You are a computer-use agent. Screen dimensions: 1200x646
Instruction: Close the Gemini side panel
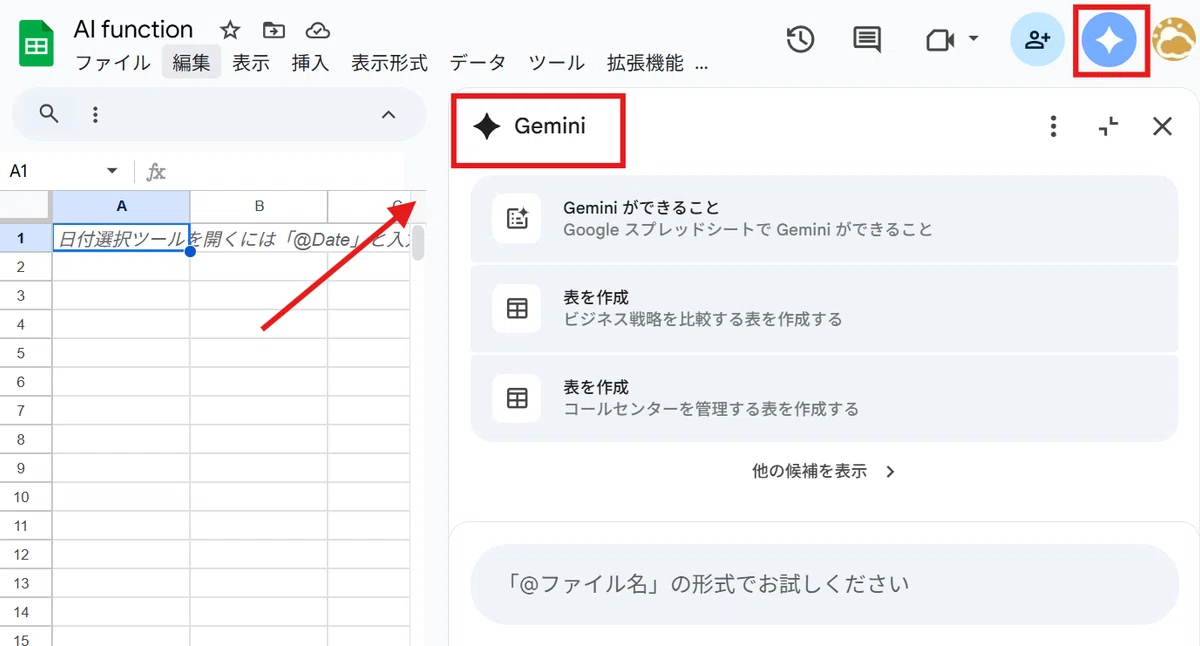tap(1162, 126)
